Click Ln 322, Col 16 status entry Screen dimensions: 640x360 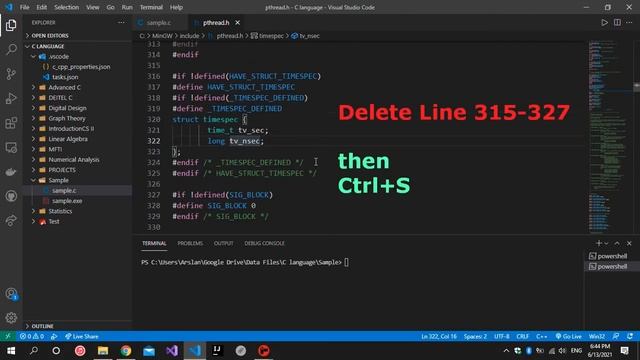(439, 336)
